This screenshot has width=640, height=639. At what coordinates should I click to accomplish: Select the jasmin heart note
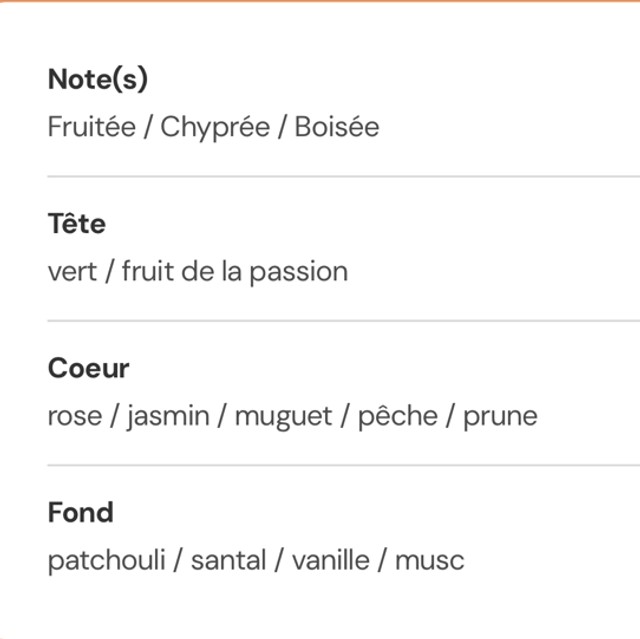pos(168,416)
